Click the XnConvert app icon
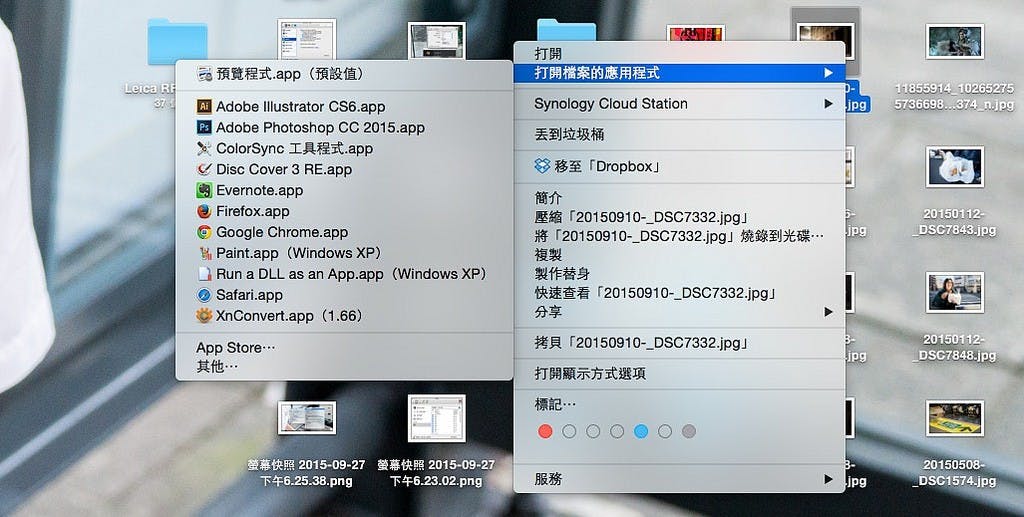Image resolution: width=1024 pixels, height=517 pixels. 204,316
